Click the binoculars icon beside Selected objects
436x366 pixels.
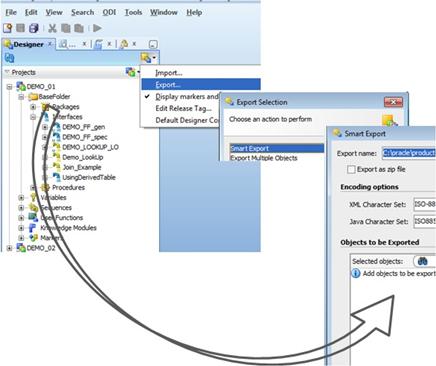click(423, 261)
